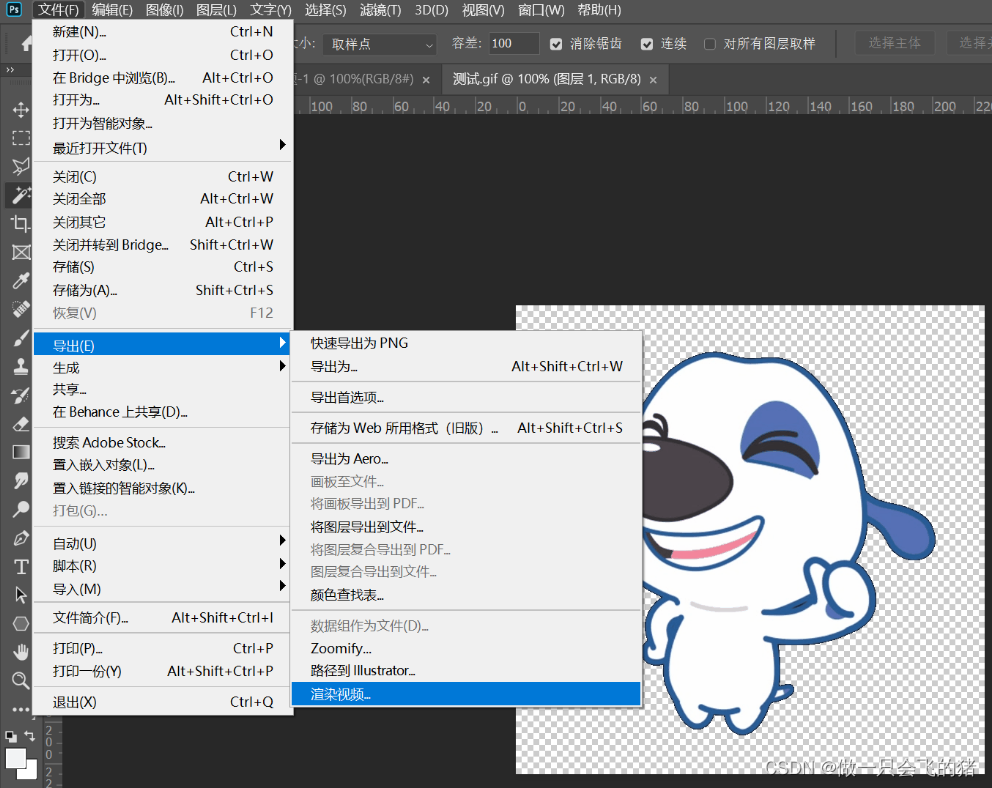Select the Magic Wand tool
992x788 pixels.
click(x=20, y=195)
